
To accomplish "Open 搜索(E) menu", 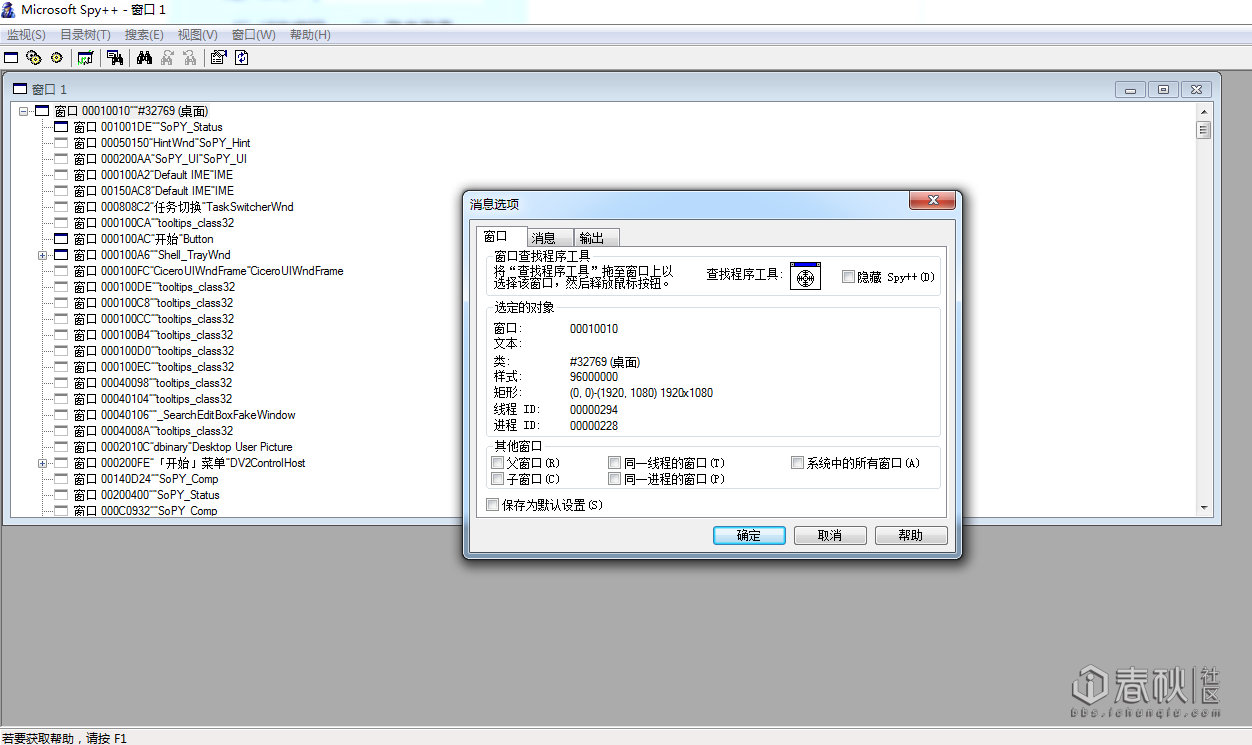I will [x=144, y=35].
